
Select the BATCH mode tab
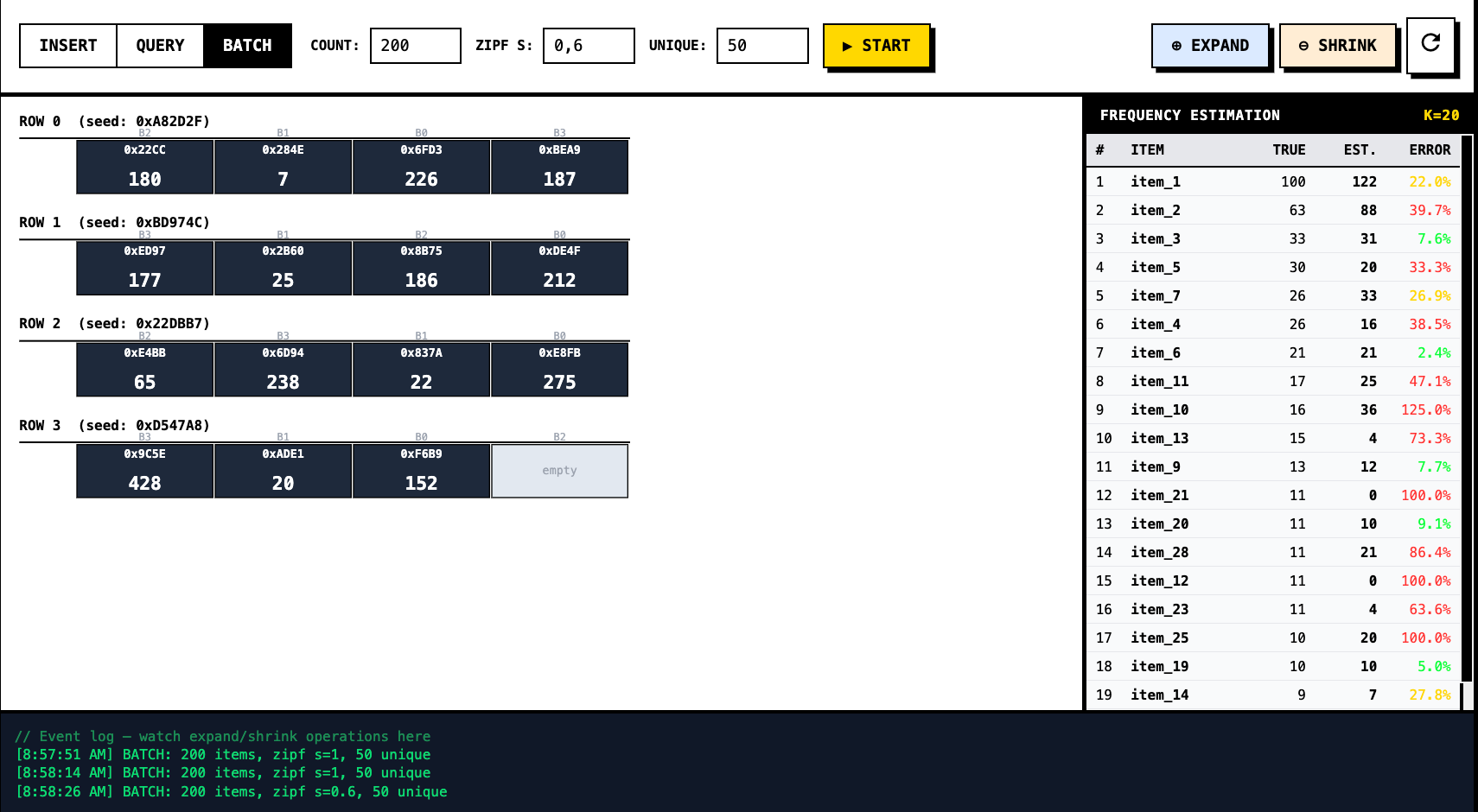tap(247, 46)
